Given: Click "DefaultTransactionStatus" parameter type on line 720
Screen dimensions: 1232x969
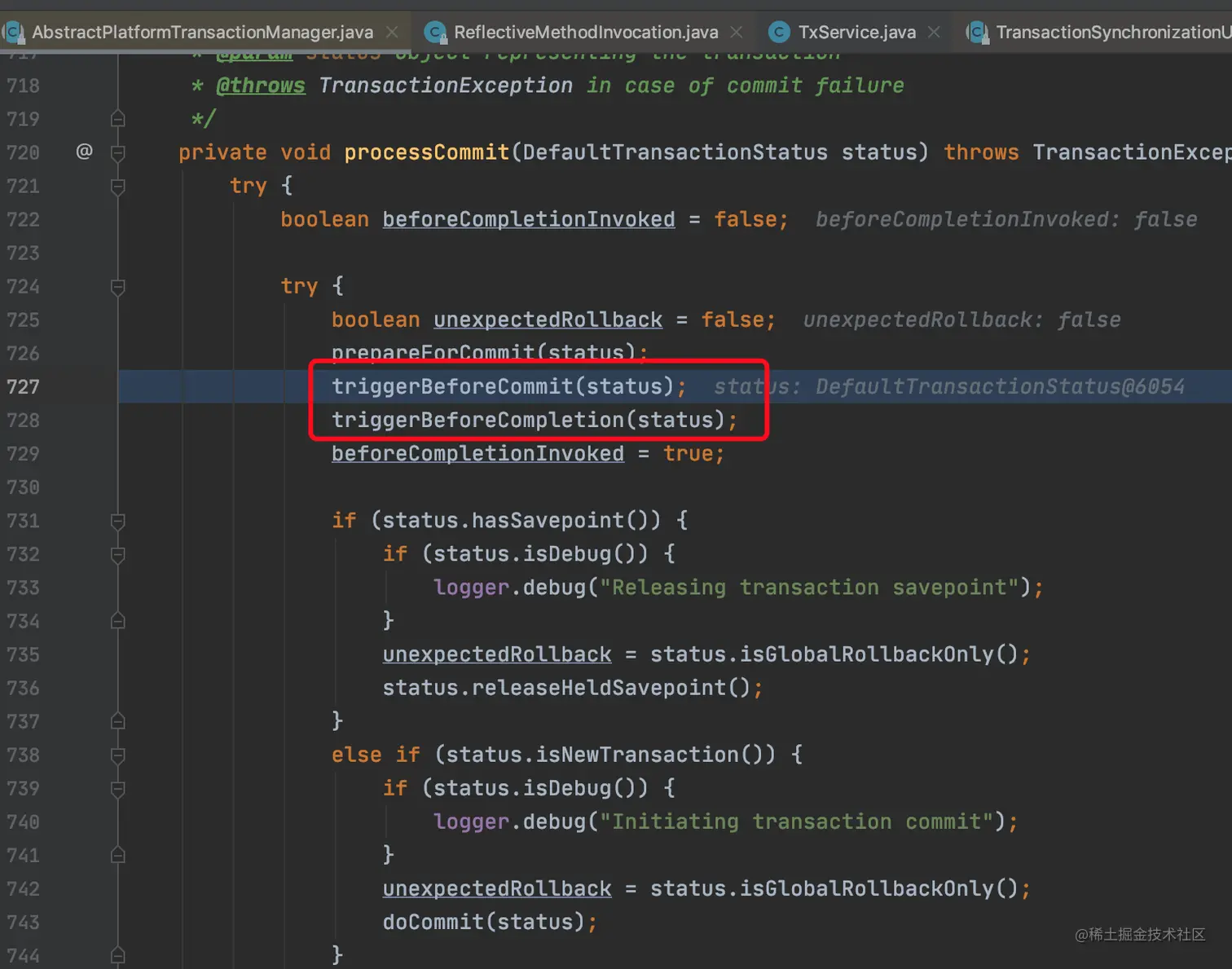Looking at the screenshot, I should tap(675, 152).
